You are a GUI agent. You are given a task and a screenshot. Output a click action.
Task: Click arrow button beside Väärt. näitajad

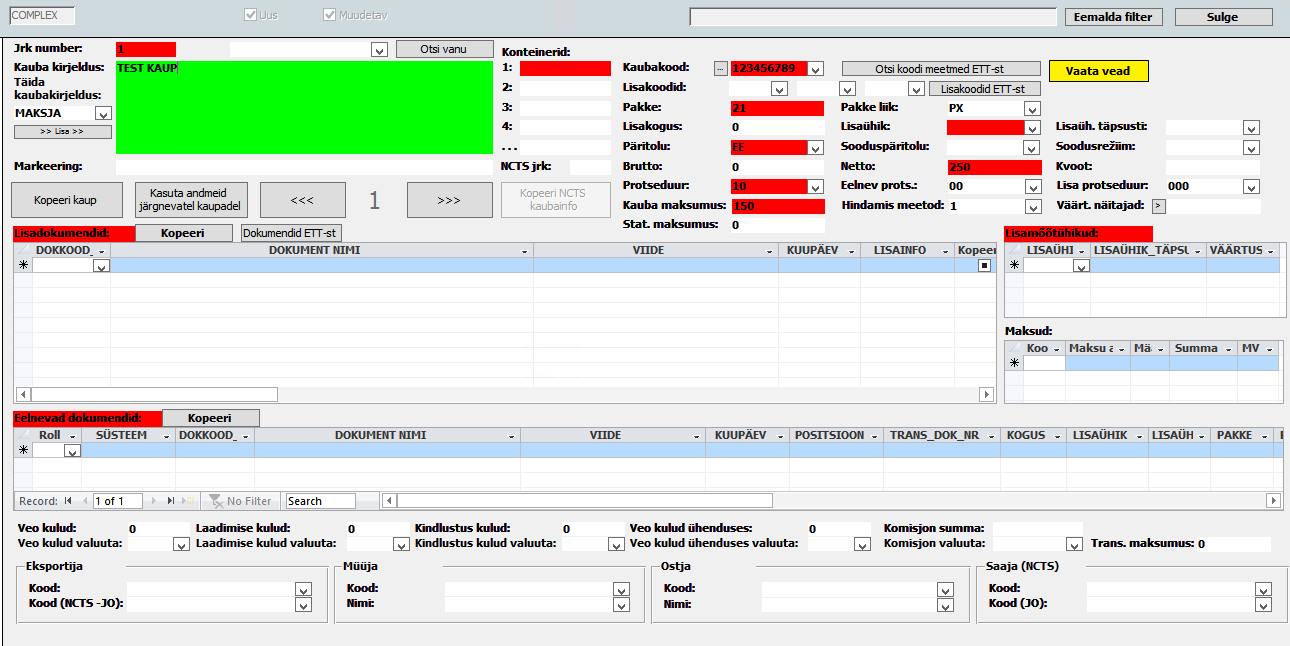1158,206
